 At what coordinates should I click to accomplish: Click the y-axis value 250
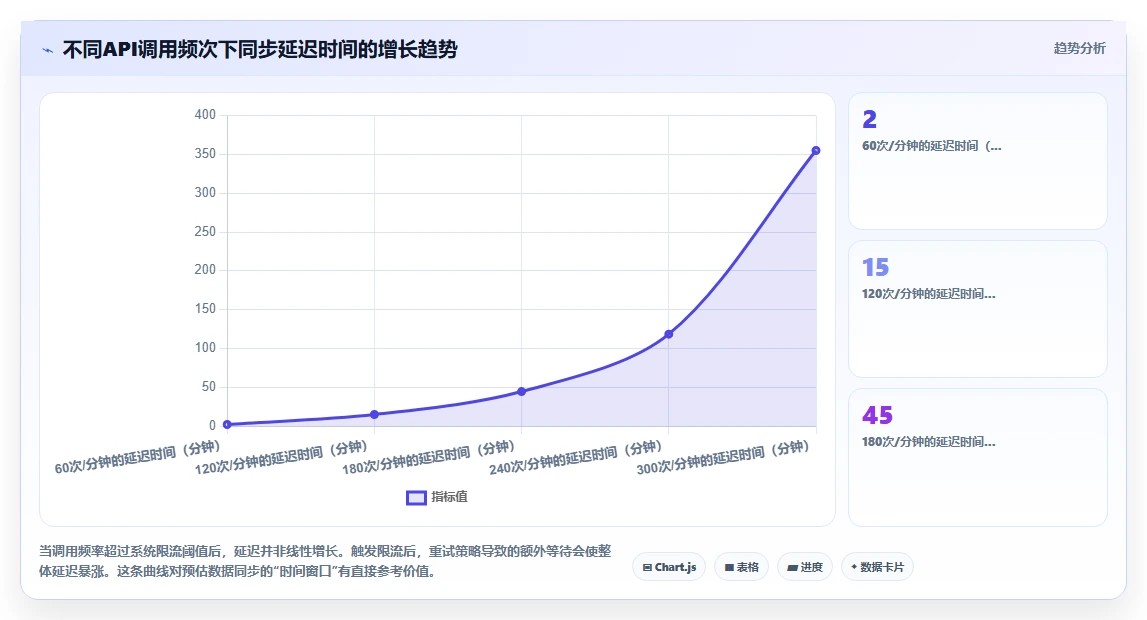coord(205,231)
